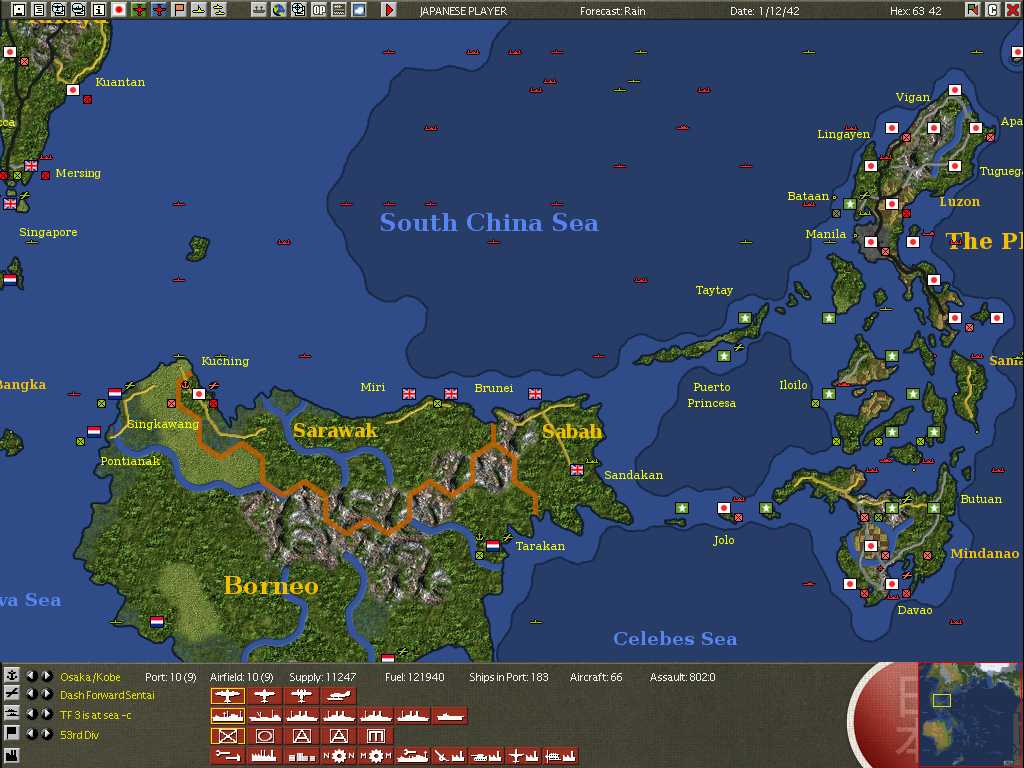Click the Dutch flag at Tarakan
The image size is (1024, 768).
(493, 545)
